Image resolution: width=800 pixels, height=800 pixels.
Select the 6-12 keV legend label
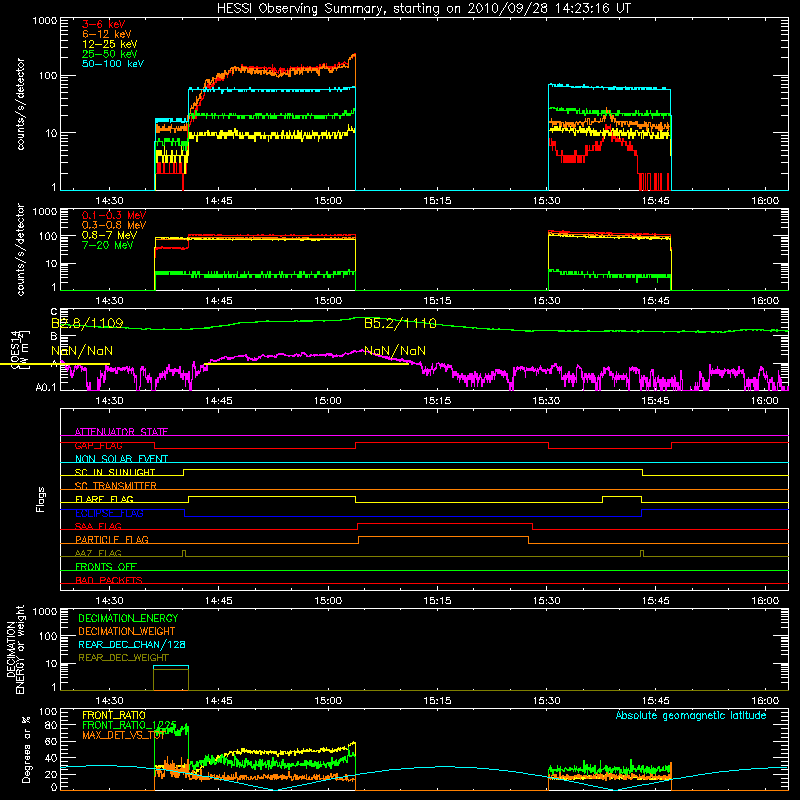[107, 34]
